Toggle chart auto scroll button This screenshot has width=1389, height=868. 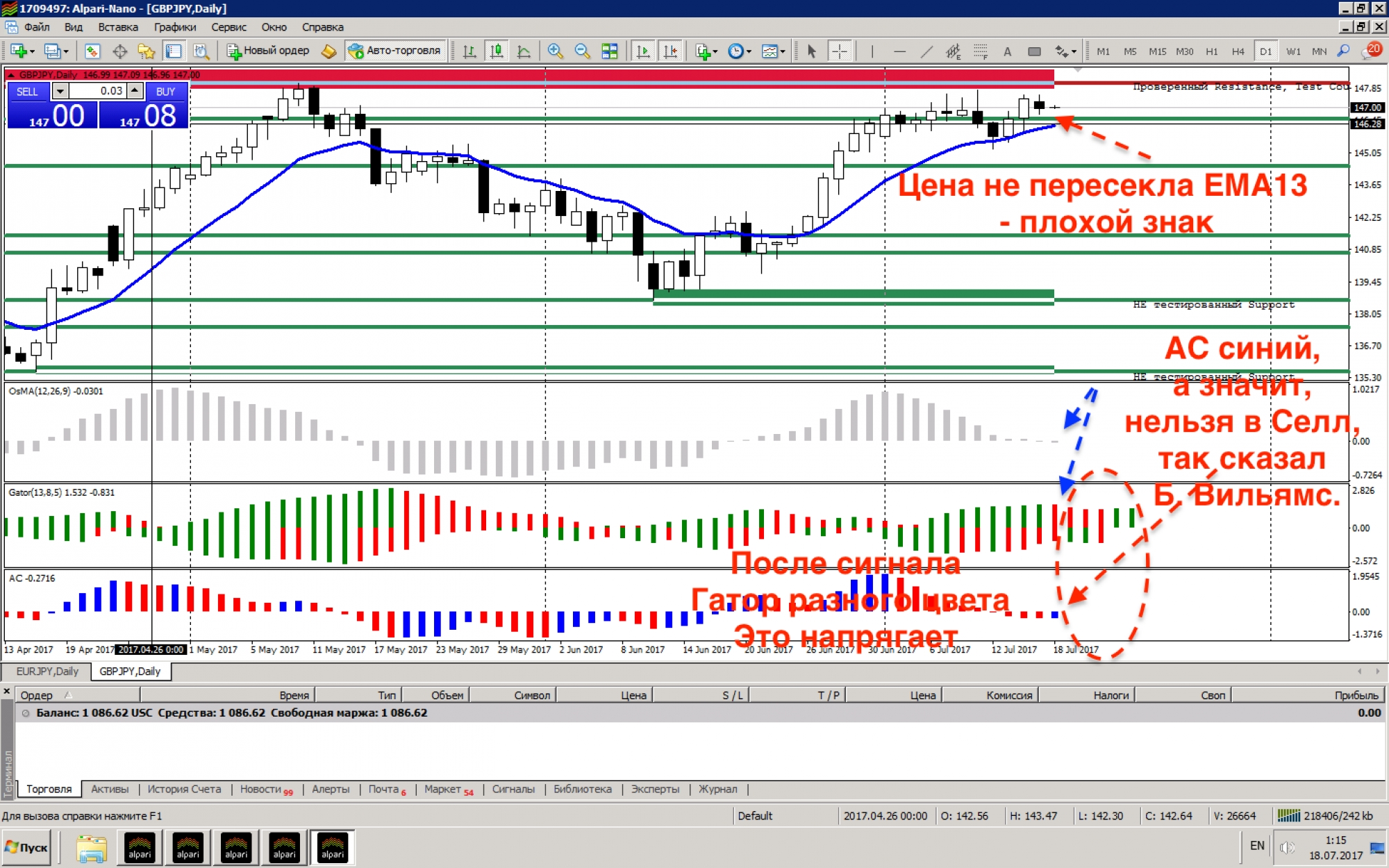click(643, 51)
